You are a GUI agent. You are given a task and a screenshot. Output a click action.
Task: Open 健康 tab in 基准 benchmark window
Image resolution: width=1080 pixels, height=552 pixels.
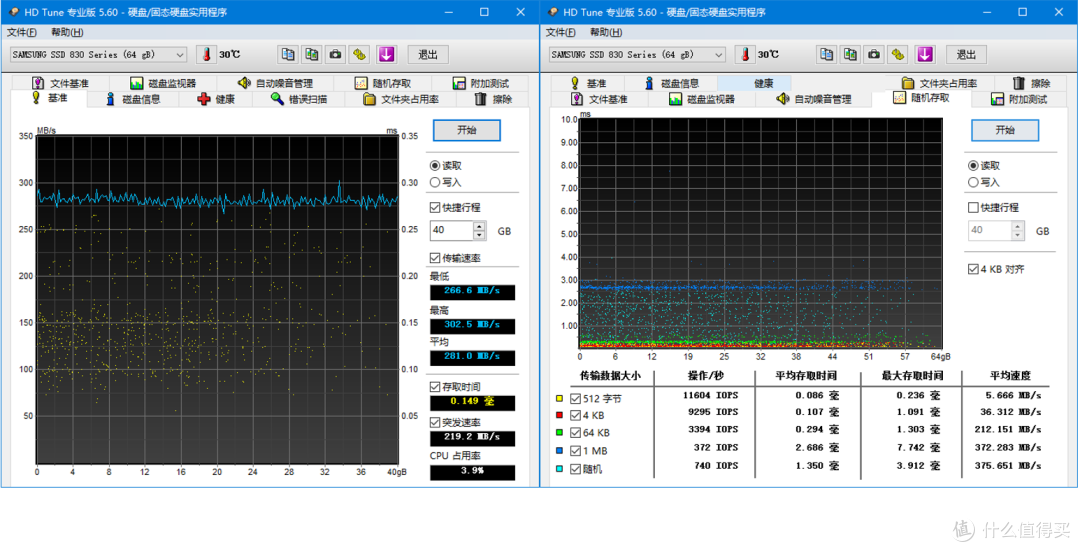(216, 99)
